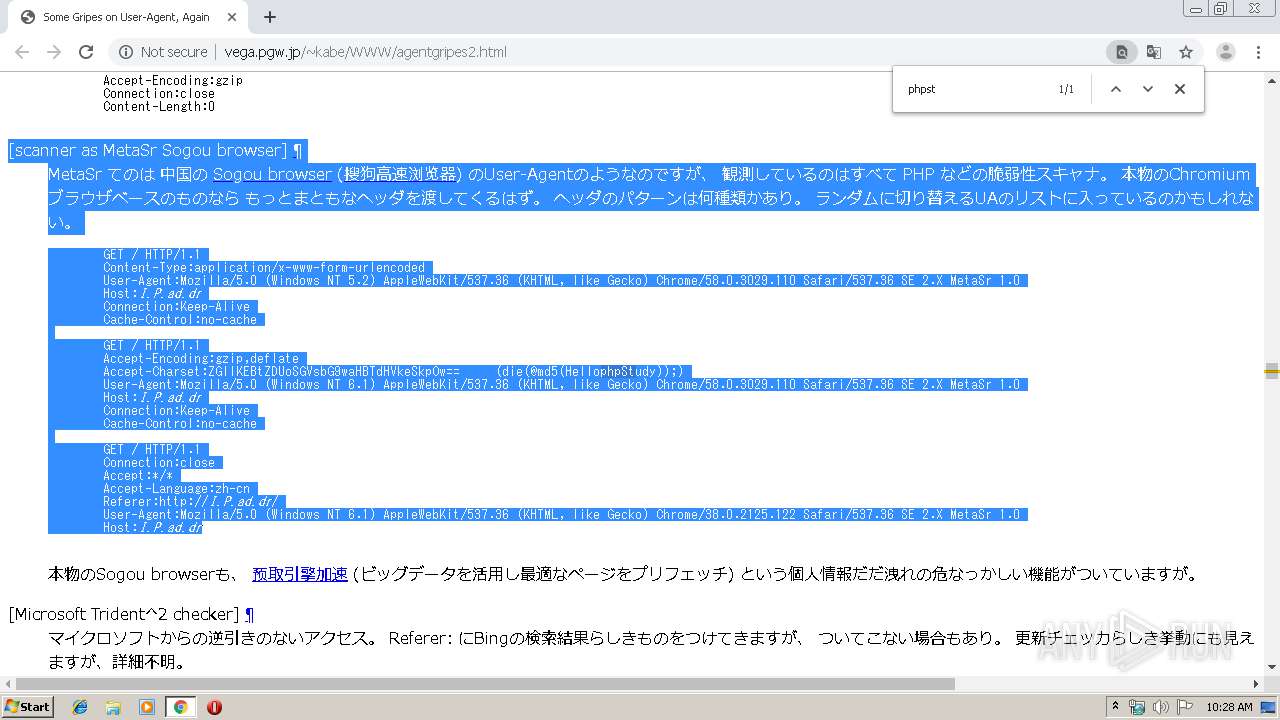View Not secure site information

point(163,52)
